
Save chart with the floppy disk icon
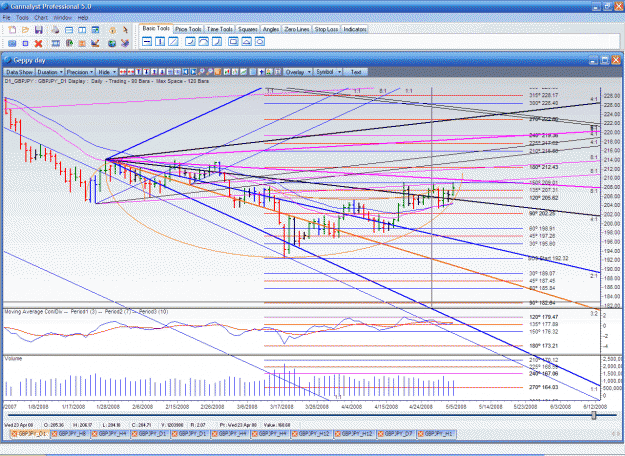tap(39, 30)
